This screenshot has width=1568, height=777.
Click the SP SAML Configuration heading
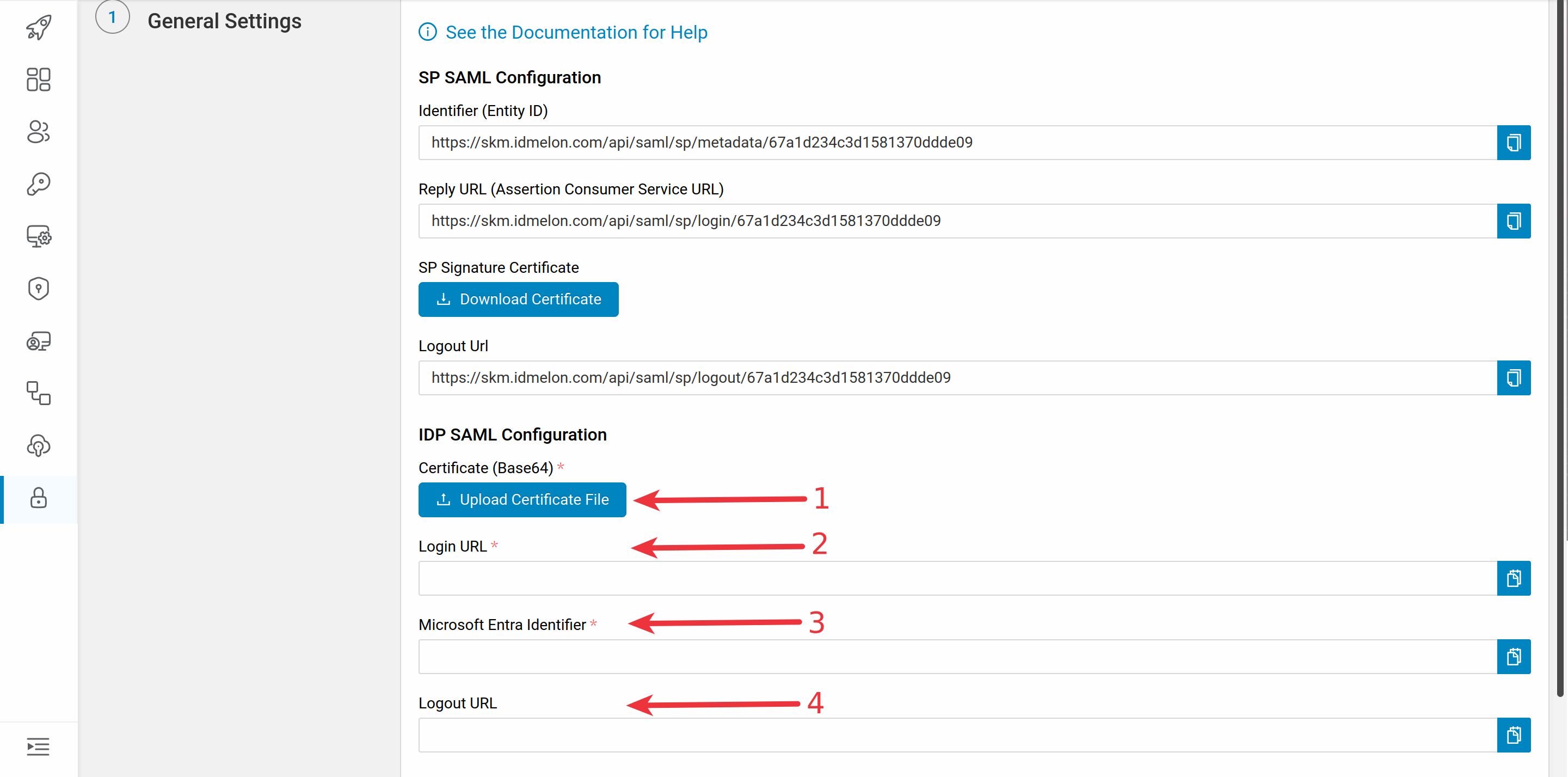pos(509,77)
